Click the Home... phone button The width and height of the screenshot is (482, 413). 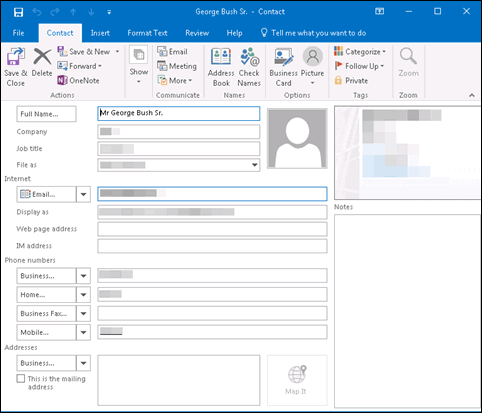tap(46, 295)
